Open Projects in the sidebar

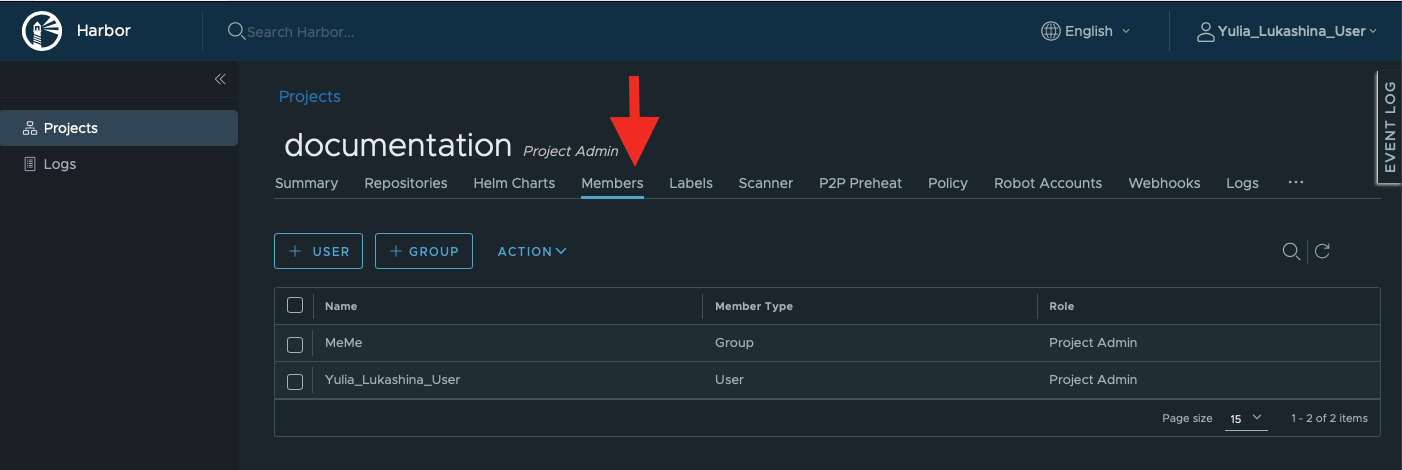click(119, 128)
